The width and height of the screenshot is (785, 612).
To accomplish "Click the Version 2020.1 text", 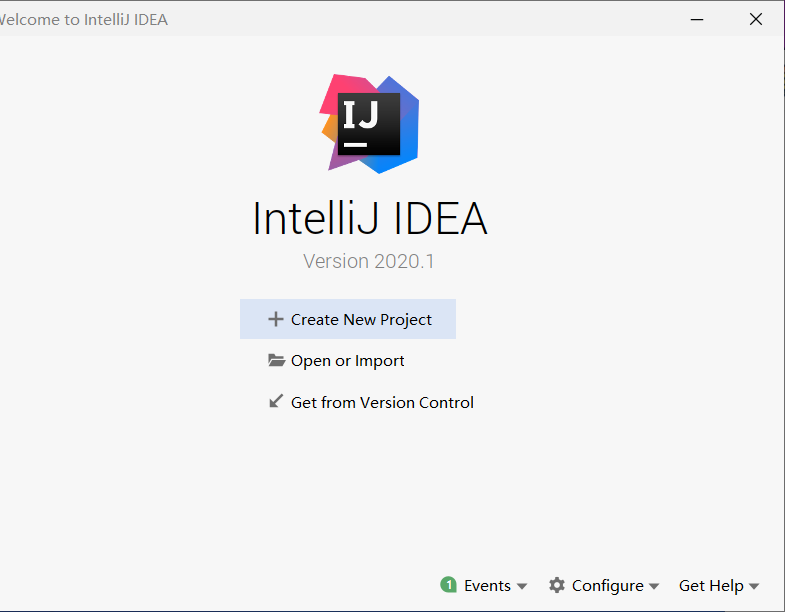I will click(x=368, y=261).
